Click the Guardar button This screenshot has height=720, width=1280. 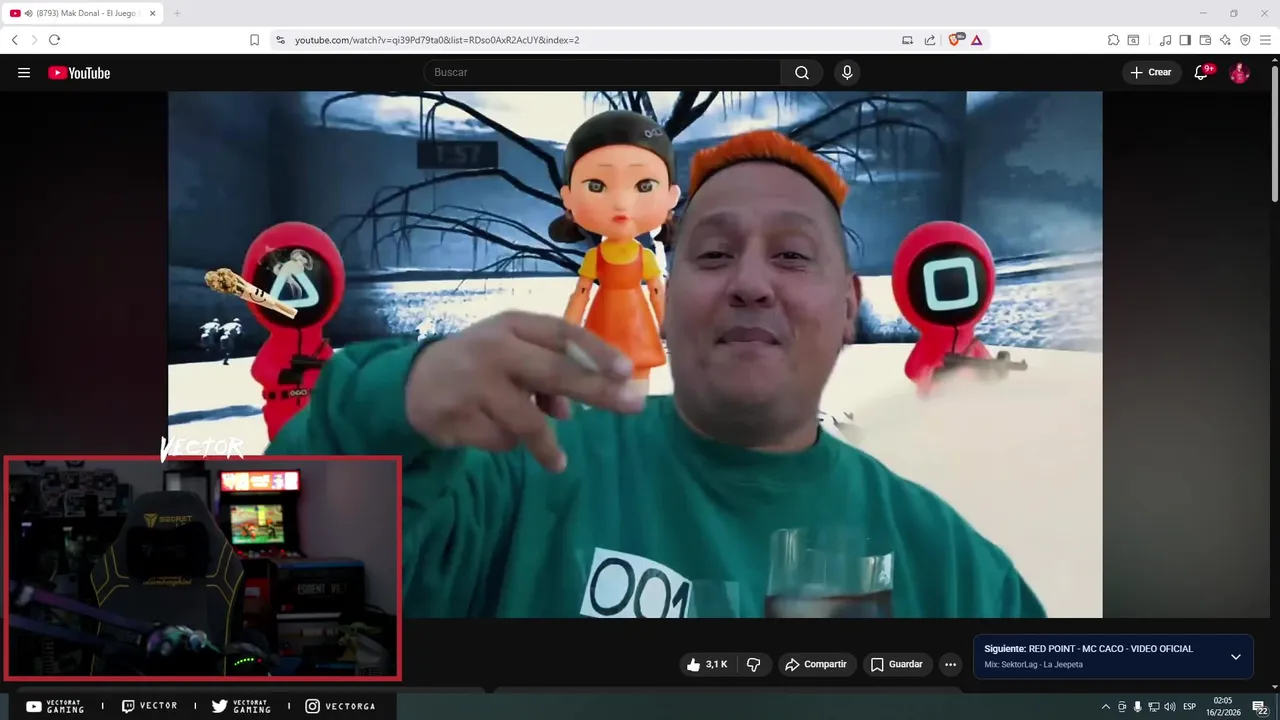896,664
